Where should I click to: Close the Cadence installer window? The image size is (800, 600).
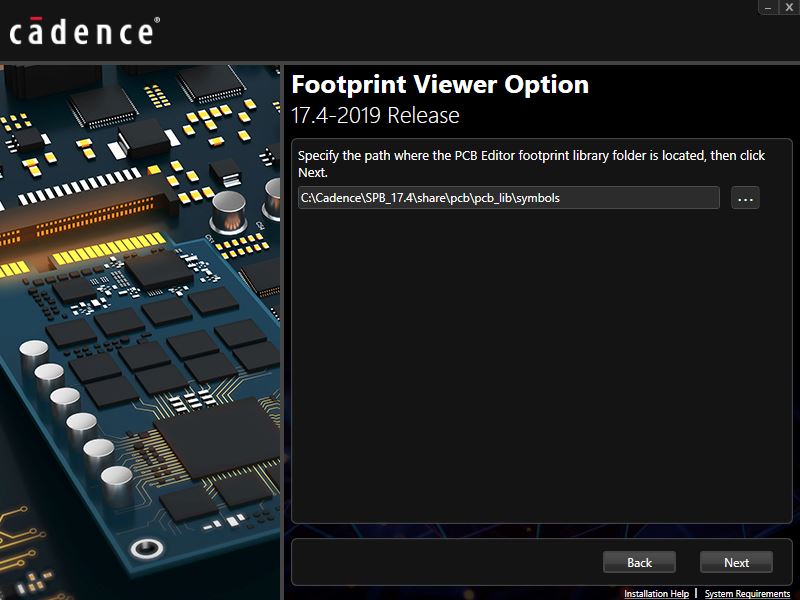click(789, 7)
